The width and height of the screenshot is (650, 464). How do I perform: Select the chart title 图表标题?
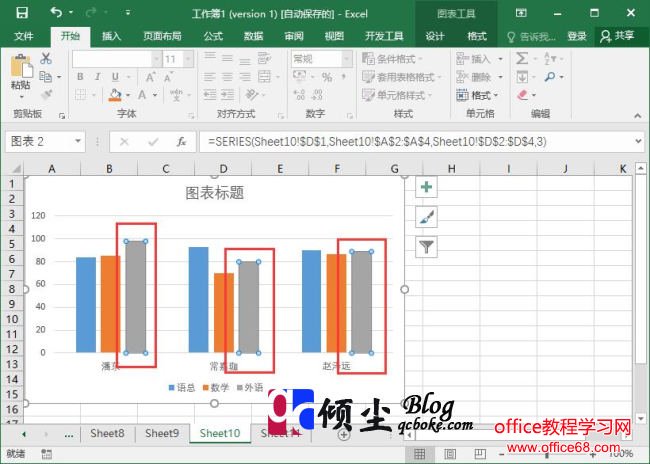tap(214, 193)
